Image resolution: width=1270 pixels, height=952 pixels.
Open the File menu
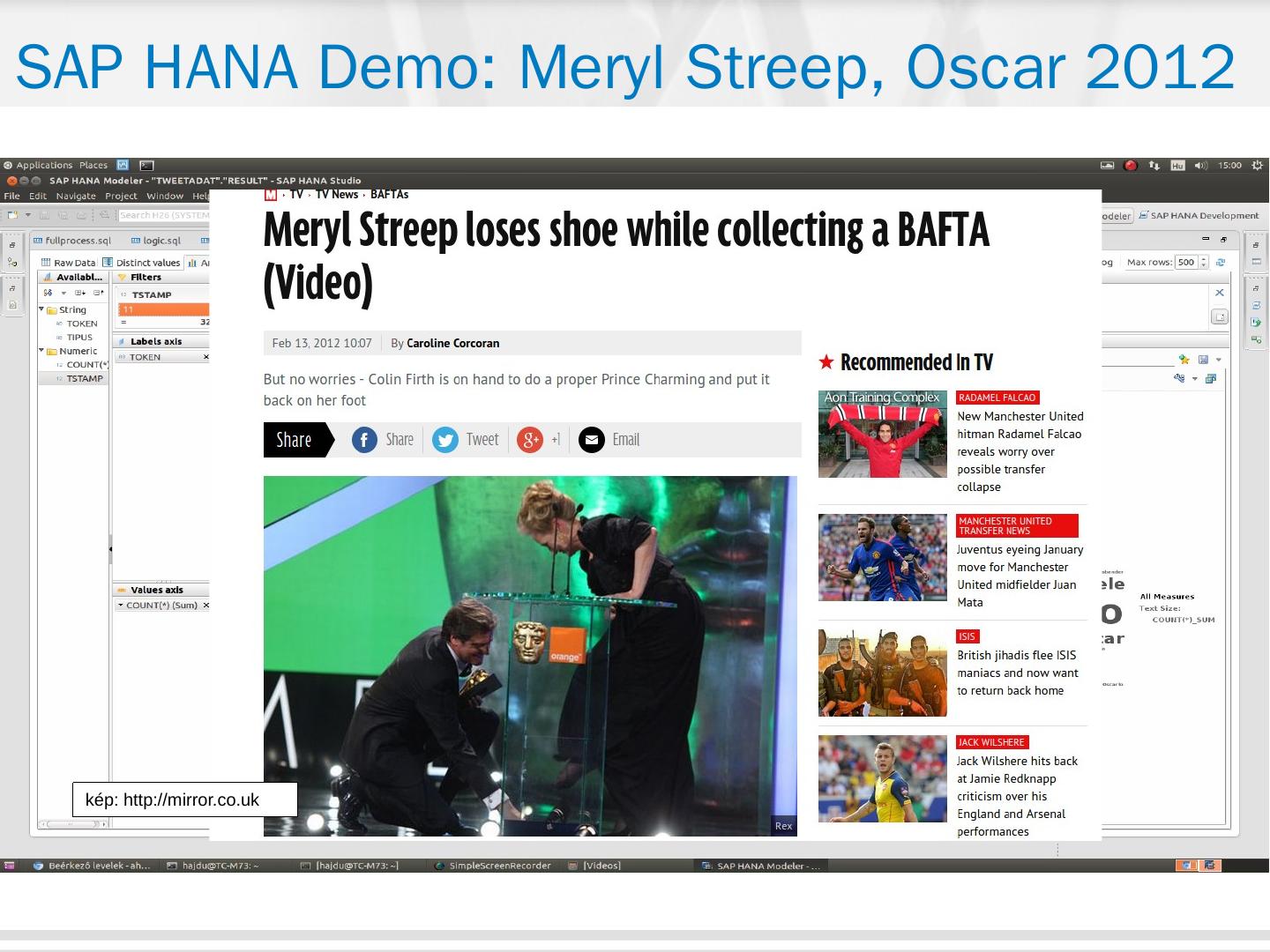[12, 196]
